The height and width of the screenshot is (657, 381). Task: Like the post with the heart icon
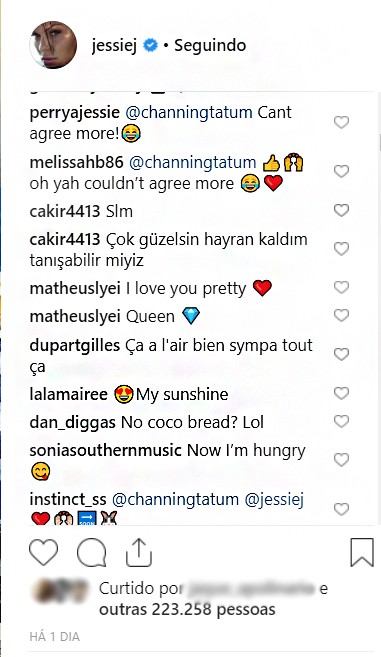44,553
